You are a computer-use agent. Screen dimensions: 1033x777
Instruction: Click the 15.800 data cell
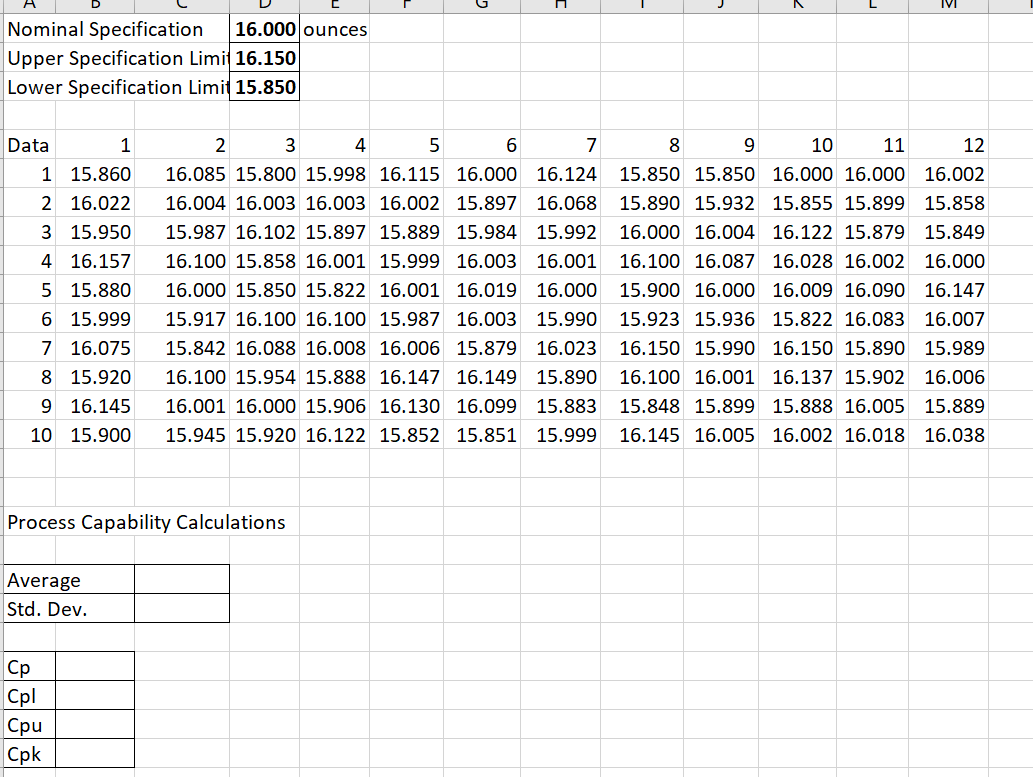[x=264, y=174]
